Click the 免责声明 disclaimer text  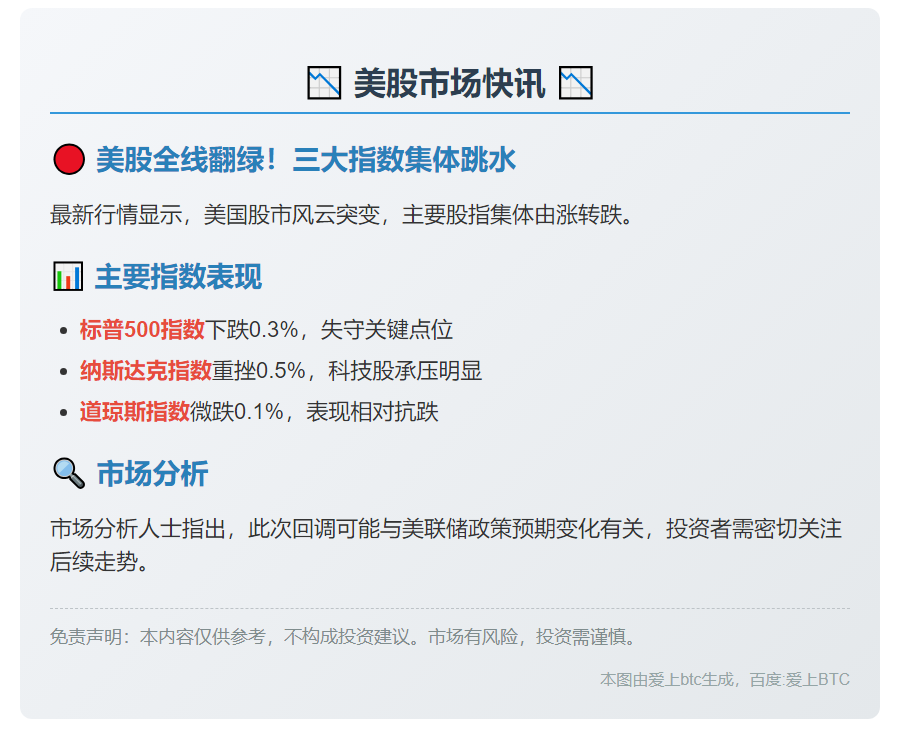click(343, 637)
